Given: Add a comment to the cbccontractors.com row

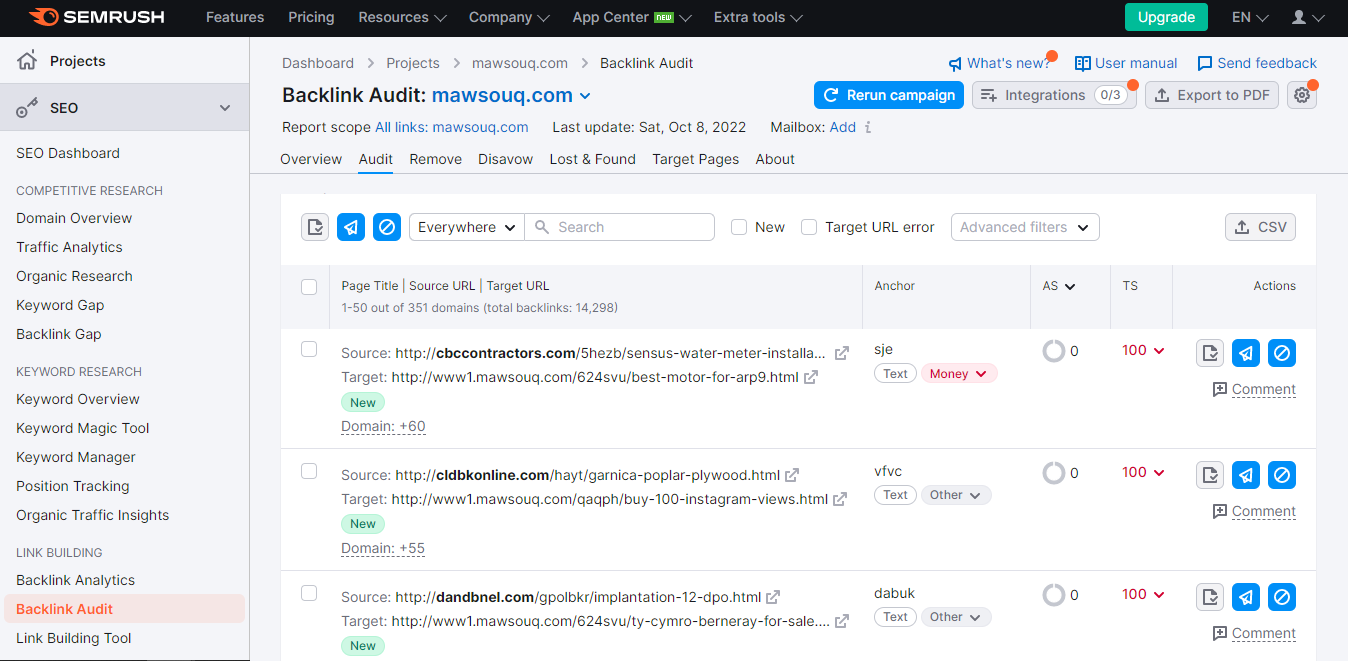Looking at the screenshot, I should (1254, 389).
